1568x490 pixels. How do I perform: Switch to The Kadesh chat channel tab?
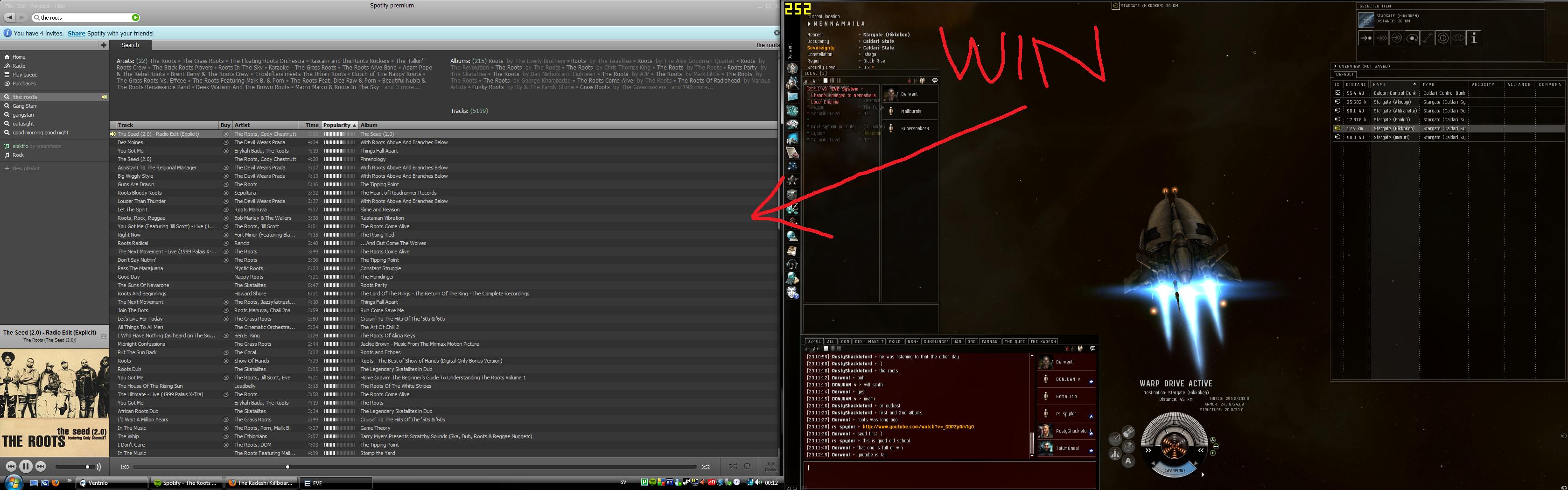tap(1043, 342)
